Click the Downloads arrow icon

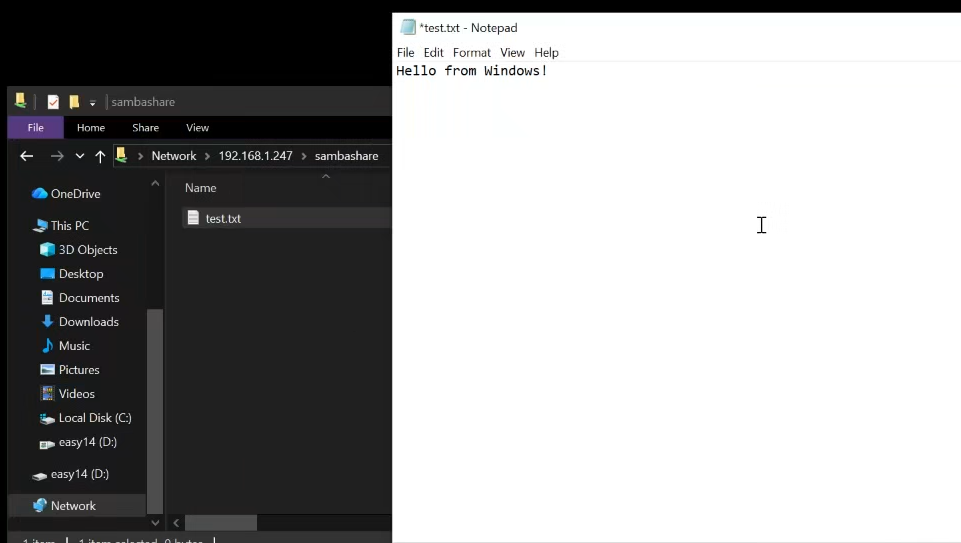(x=47, y=322)
